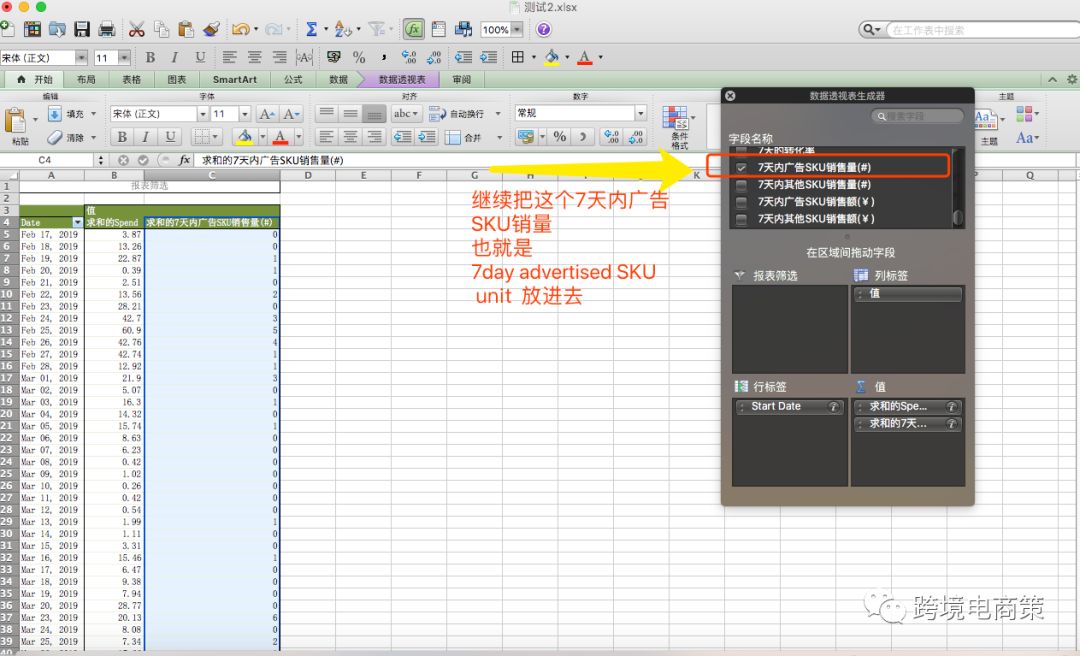Open the ribbon font name 宋体 dropdown

pyautogui.click(x=202, y=114)
